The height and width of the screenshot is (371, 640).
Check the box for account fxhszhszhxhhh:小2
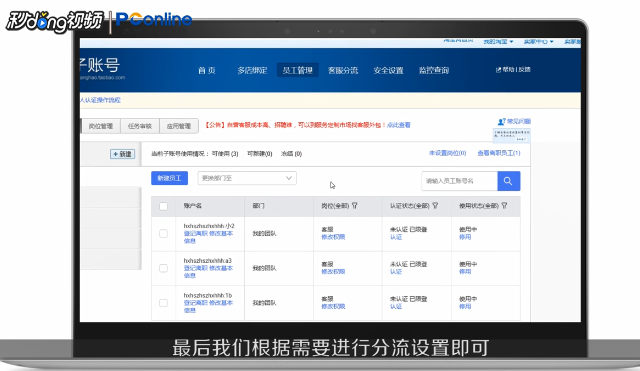point(163,233)
